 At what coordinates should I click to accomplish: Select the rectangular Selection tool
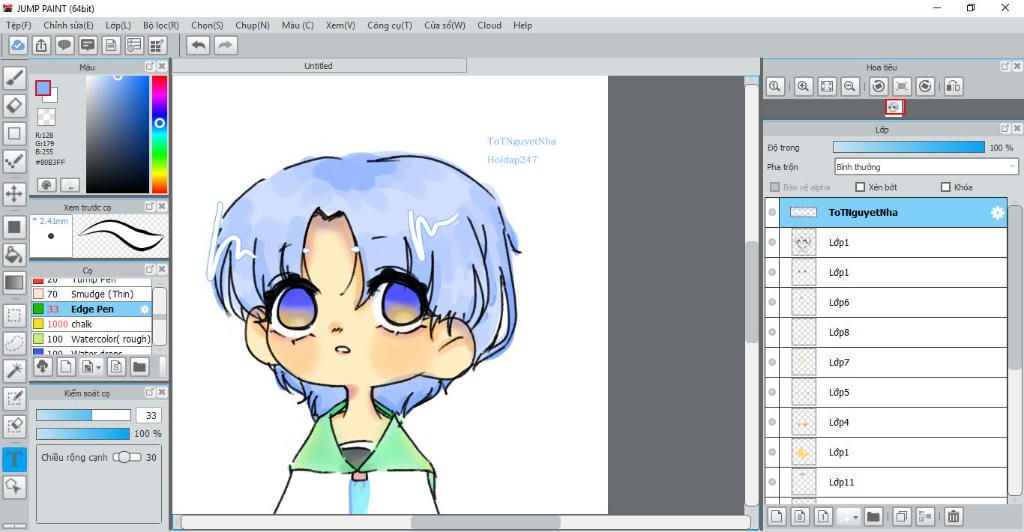pos(14,316)
